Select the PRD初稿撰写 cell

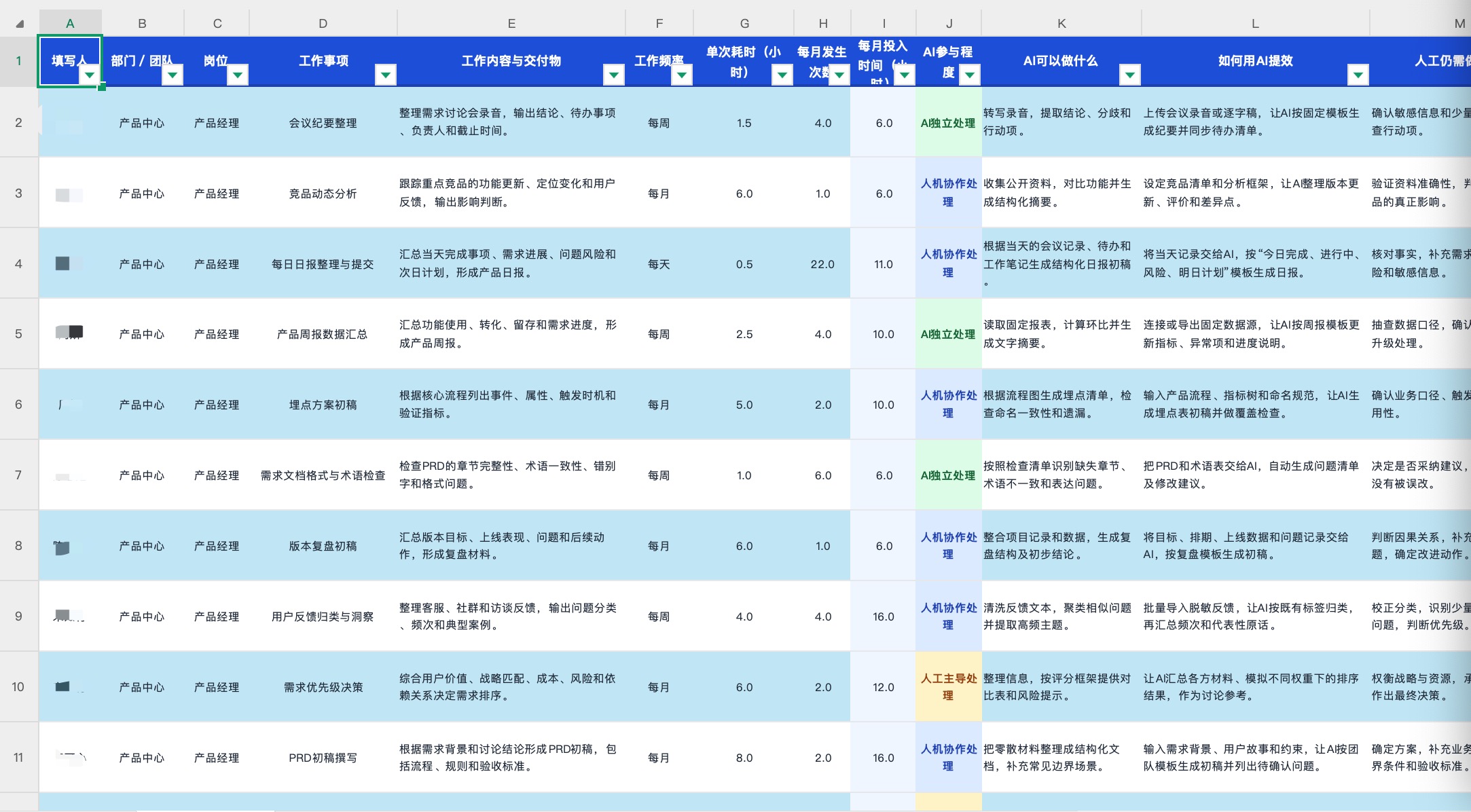click(323, 758)
